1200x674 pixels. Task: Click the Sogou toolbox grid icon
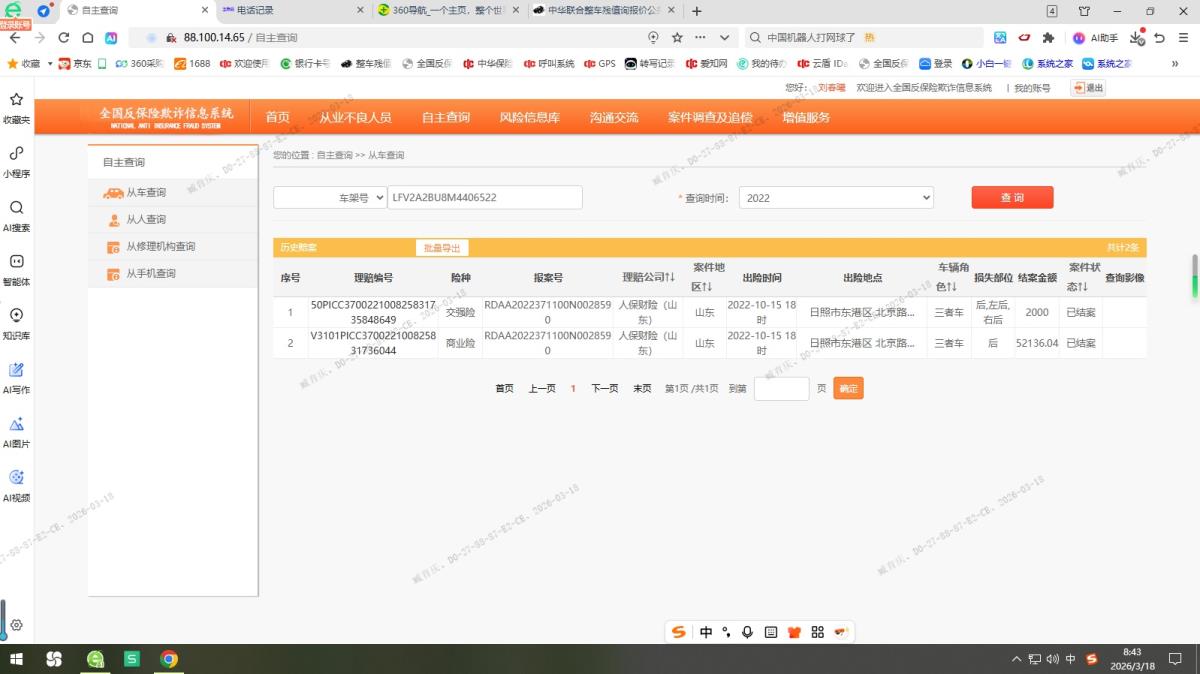point(818,632)
